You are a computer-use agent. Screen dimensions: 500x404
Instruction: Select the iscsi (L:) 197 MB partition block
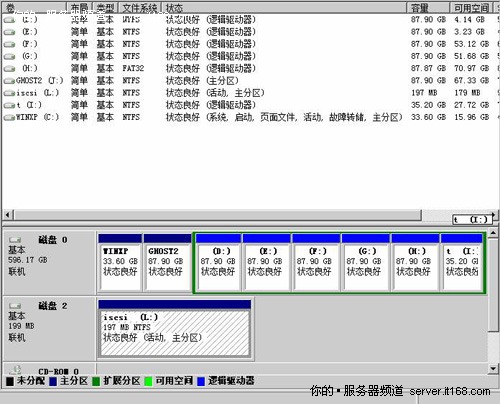point(175,329)
